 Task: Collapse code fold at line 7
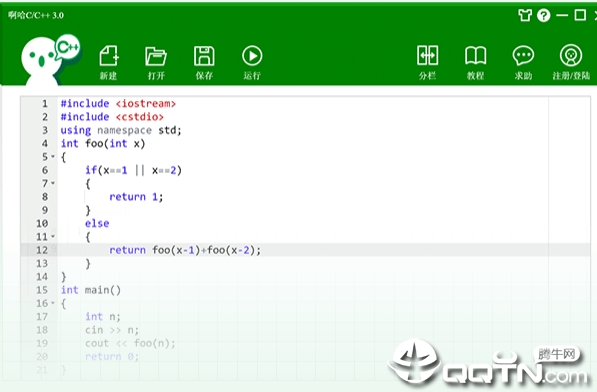[x=53, y=183]
